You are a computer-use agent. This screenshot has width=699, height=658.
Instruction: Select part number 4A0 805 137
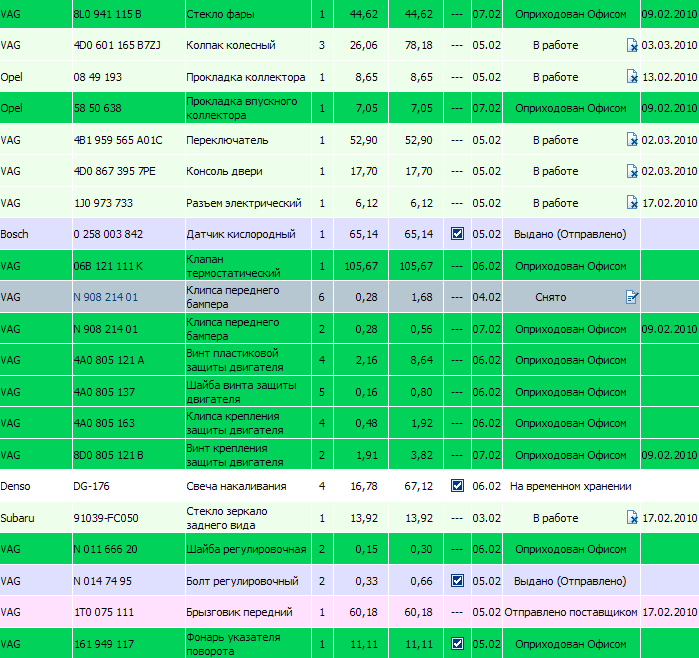(104, 392)
